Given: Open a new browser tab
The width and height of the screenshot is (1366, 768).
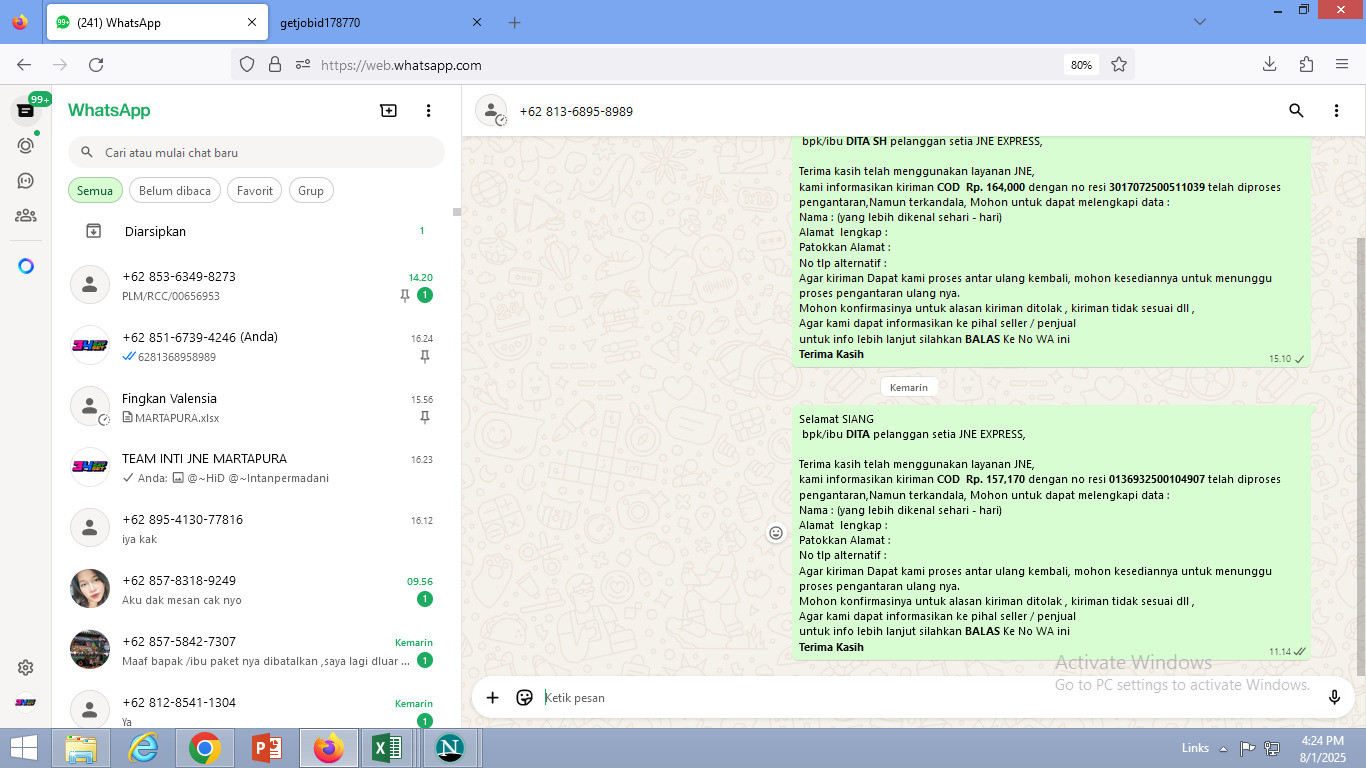Looking at the screenshot, I should click(x=514, y=22).
